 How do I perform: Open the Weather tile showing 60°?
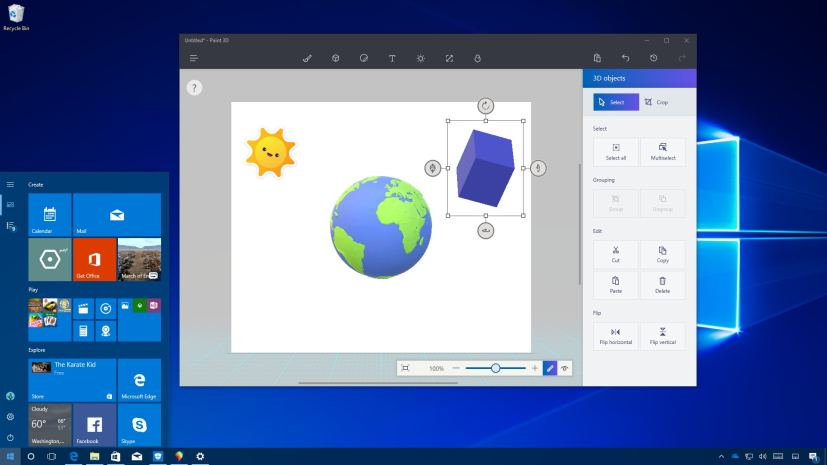click(x=50, y=425)
